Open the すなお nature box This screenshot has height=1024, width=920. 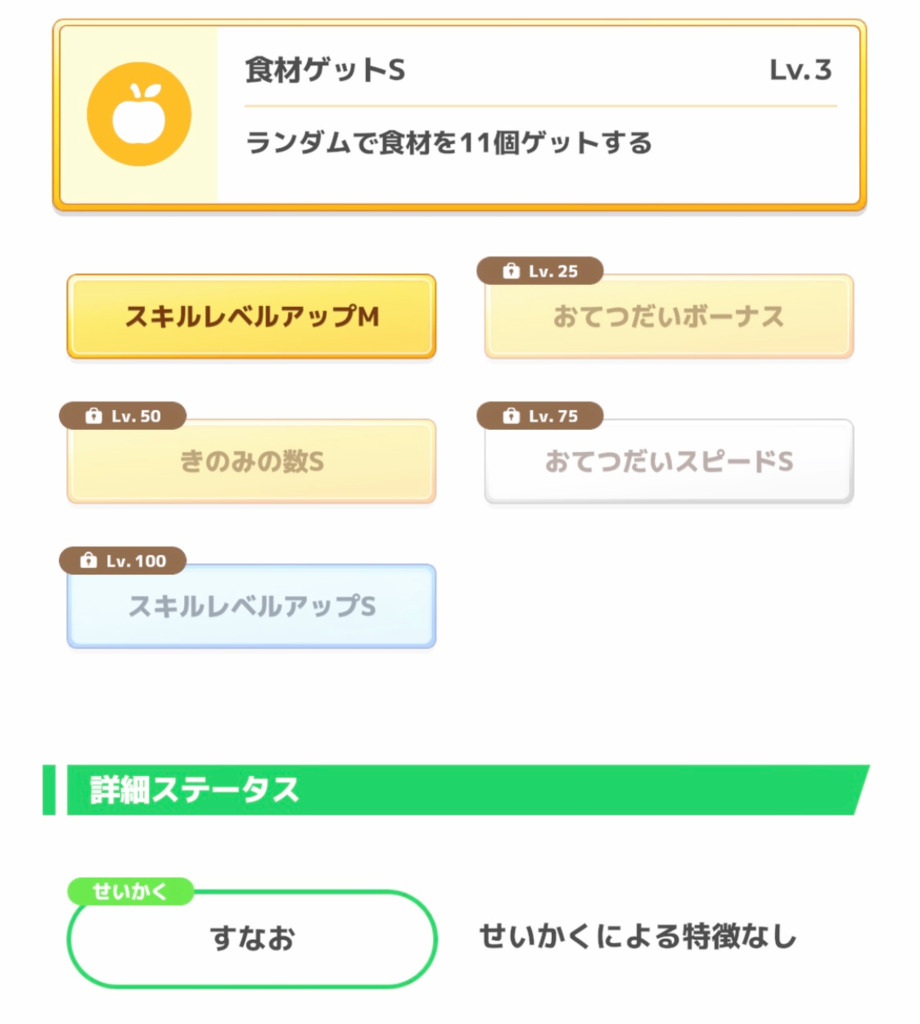[251, 940]
